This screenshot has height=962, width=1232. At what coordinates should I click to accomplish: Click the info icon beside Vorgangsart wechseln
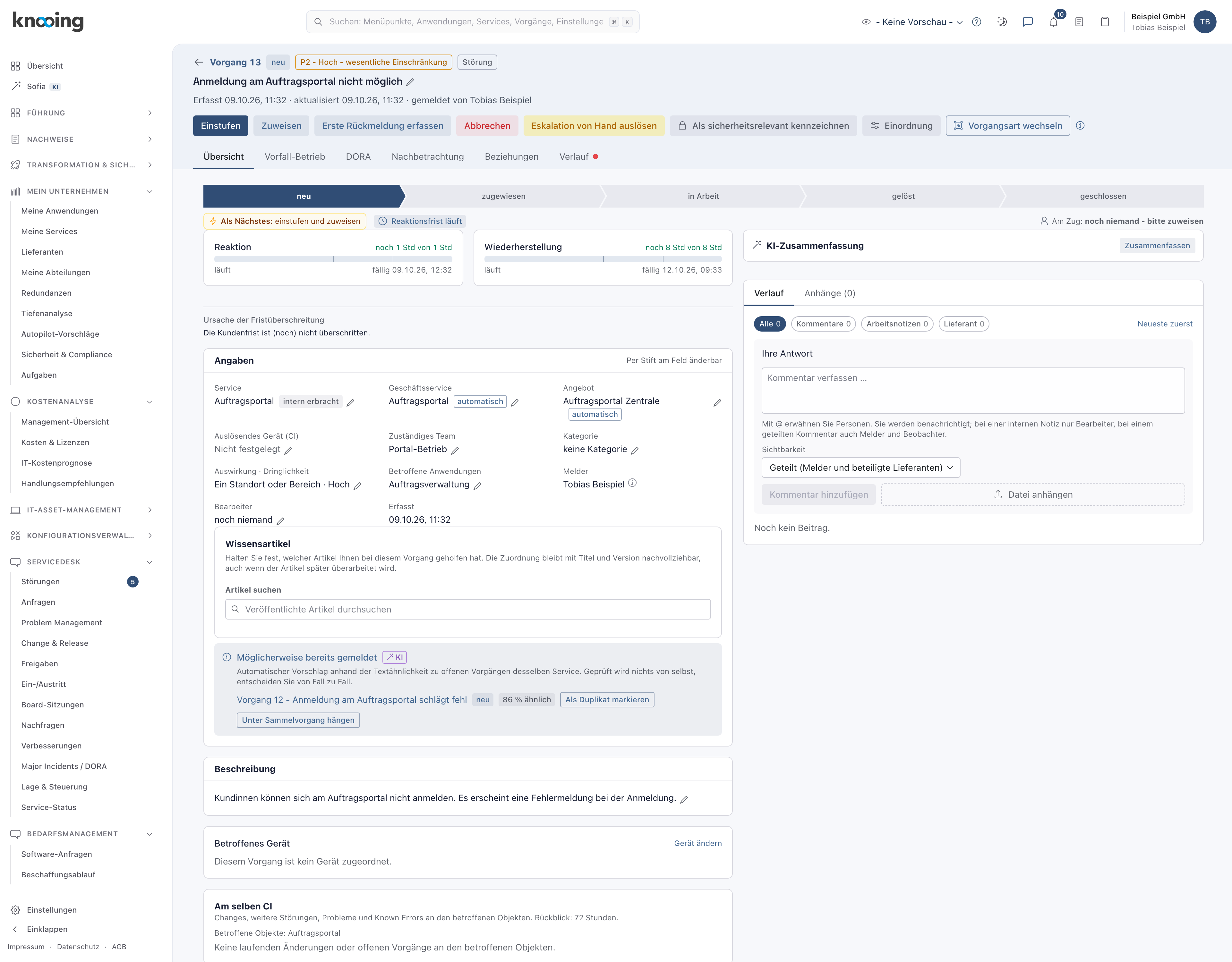[x=1080, y=126]
